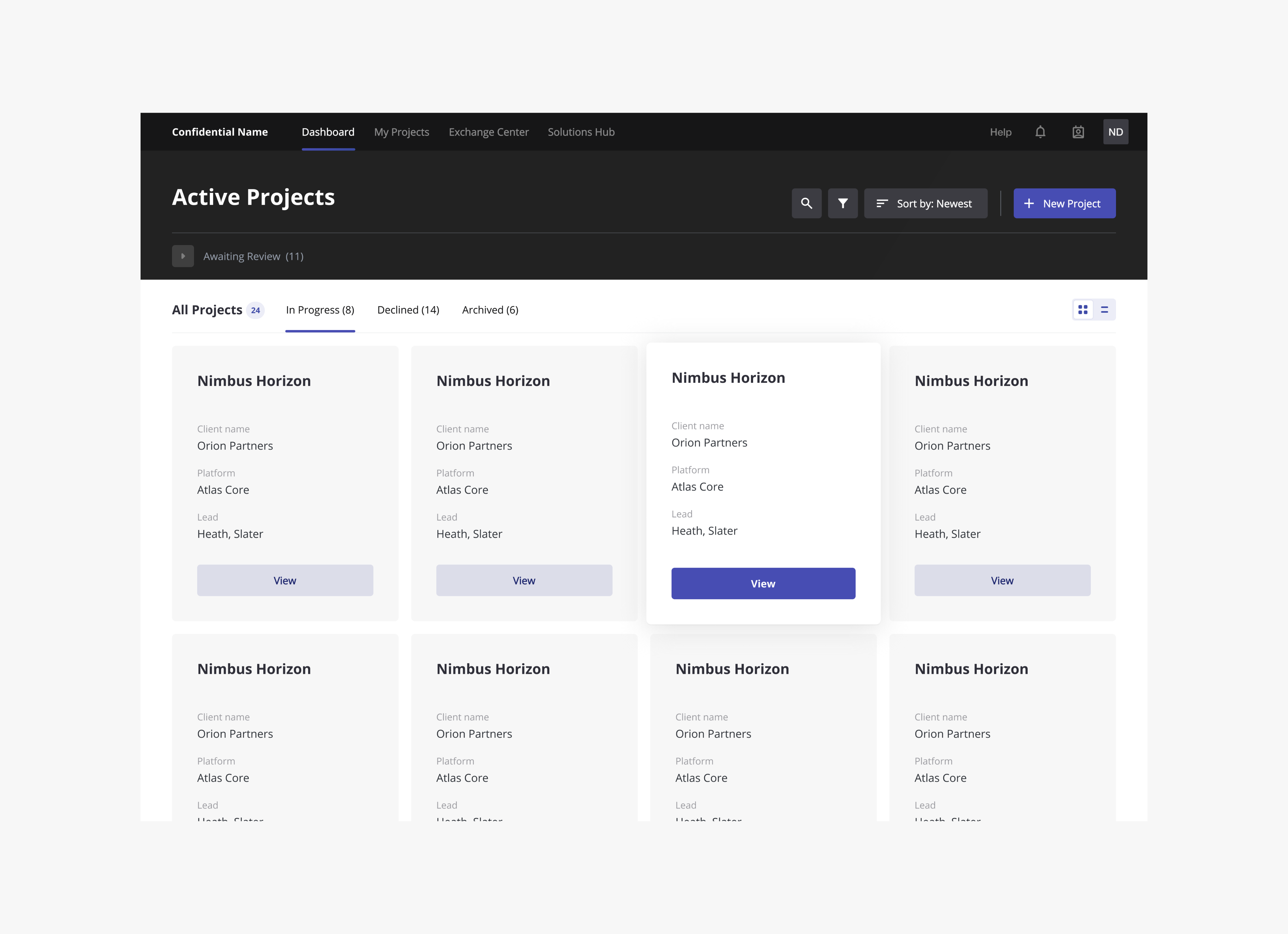This screenshot has height=934, width=1288.
Task: Go to the Dashboard nav item
Action: (328, 132)
